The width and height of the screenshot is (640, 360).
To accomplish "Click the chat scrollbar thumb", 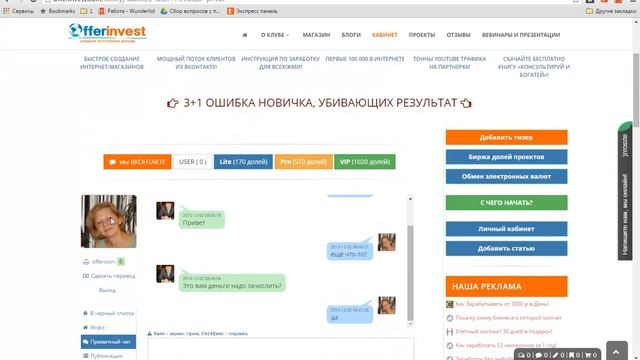I will 410,273.
